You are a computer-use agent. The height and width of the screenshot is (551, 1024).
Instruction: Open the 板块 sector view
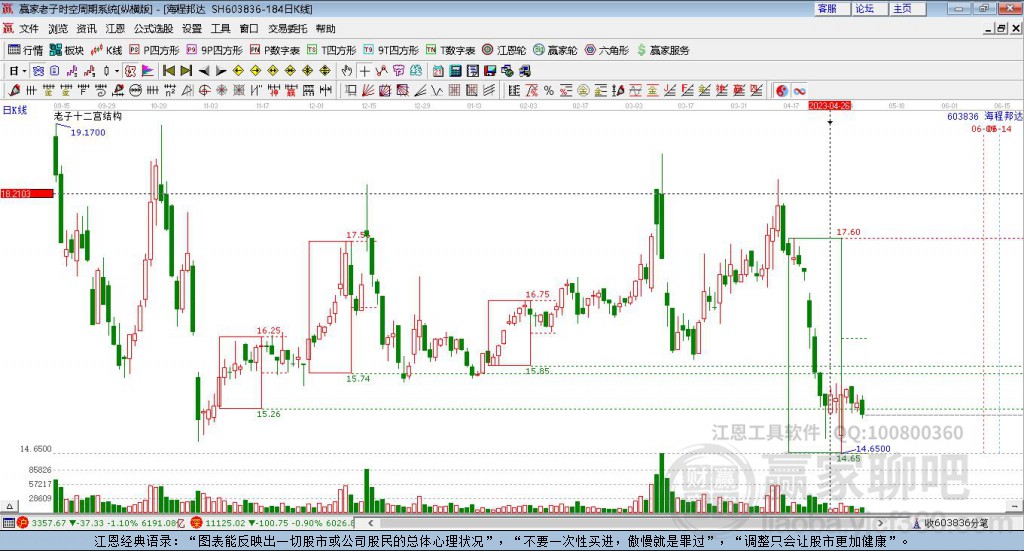67,50
